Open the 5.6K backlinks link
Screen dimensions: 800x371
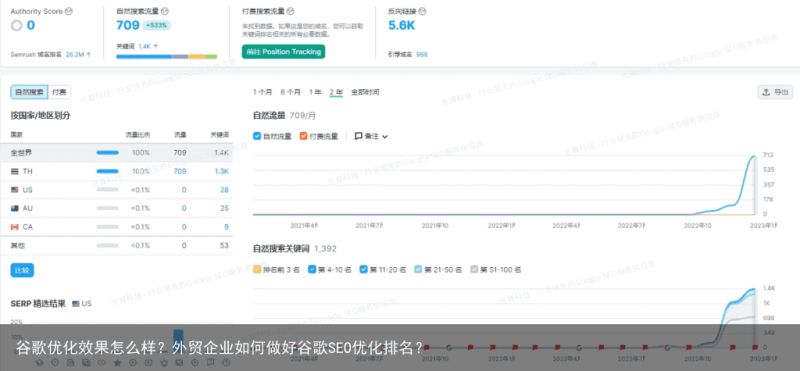(402, 26)
